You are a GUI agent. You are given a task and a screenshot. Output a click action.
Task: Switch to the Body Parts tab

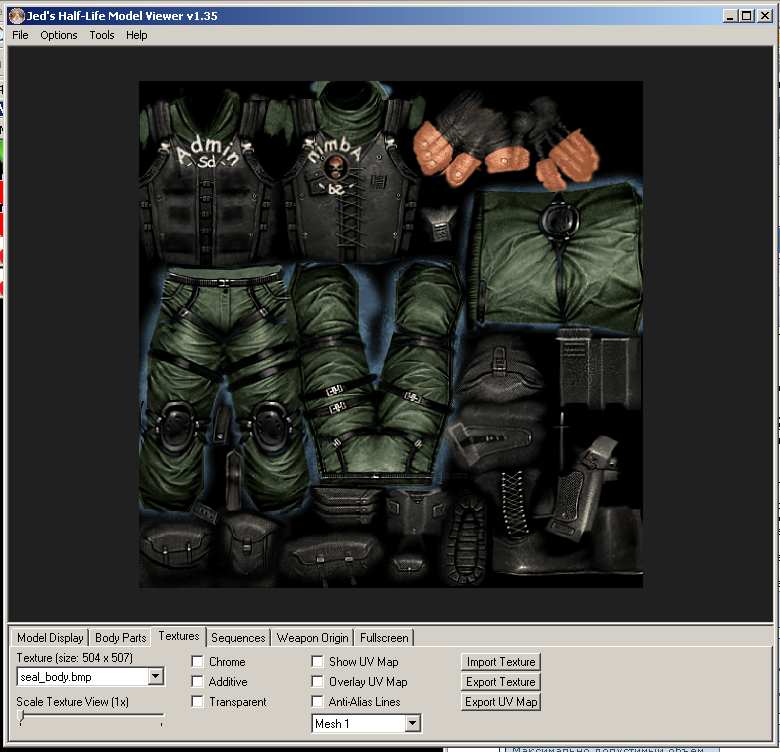click(x=120, y=638)
